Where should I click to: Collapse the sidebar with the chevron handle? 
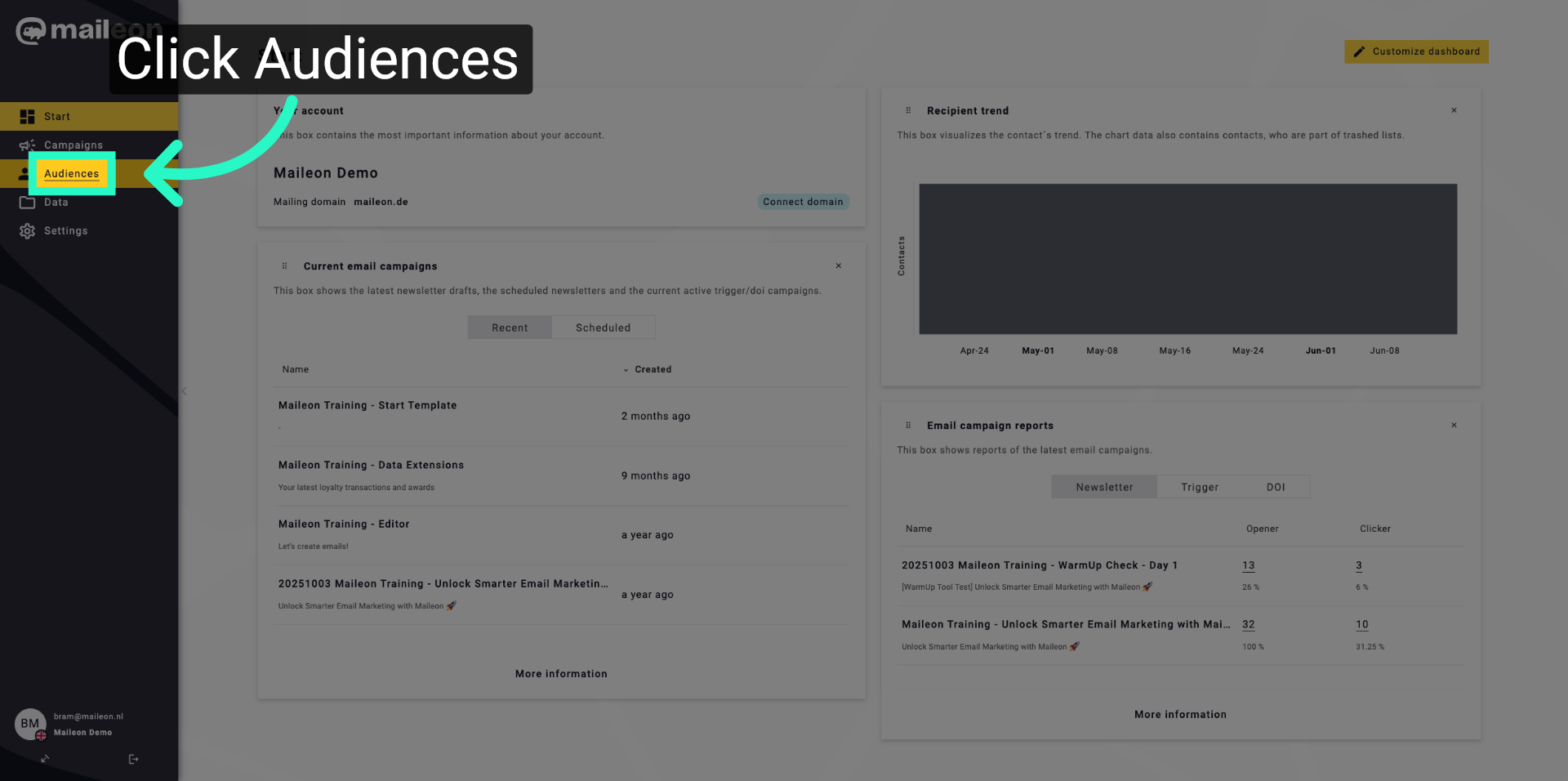point(185,391)
